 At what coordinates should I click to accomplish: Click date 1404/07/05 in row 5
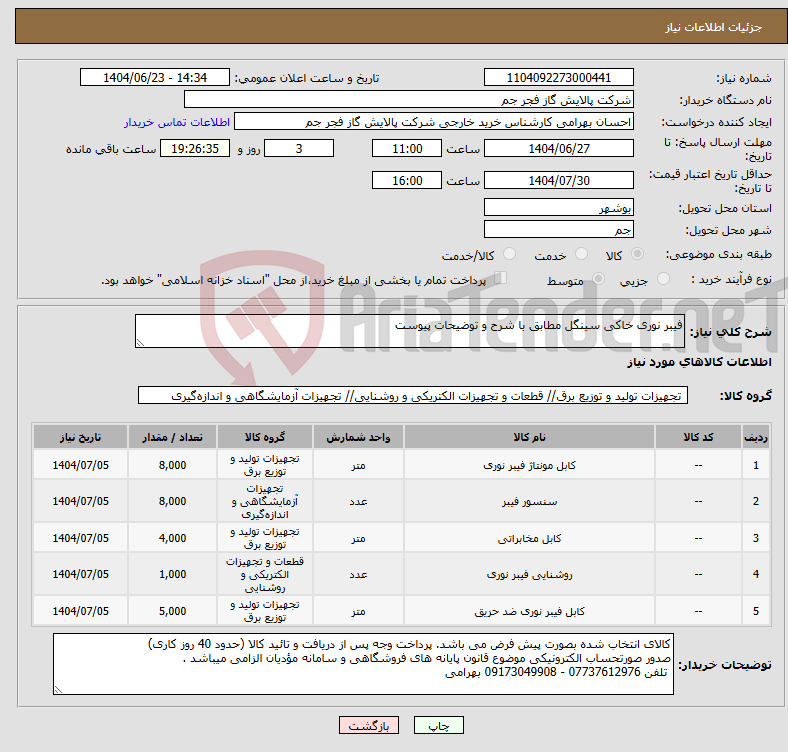click(x=80, y=611)
